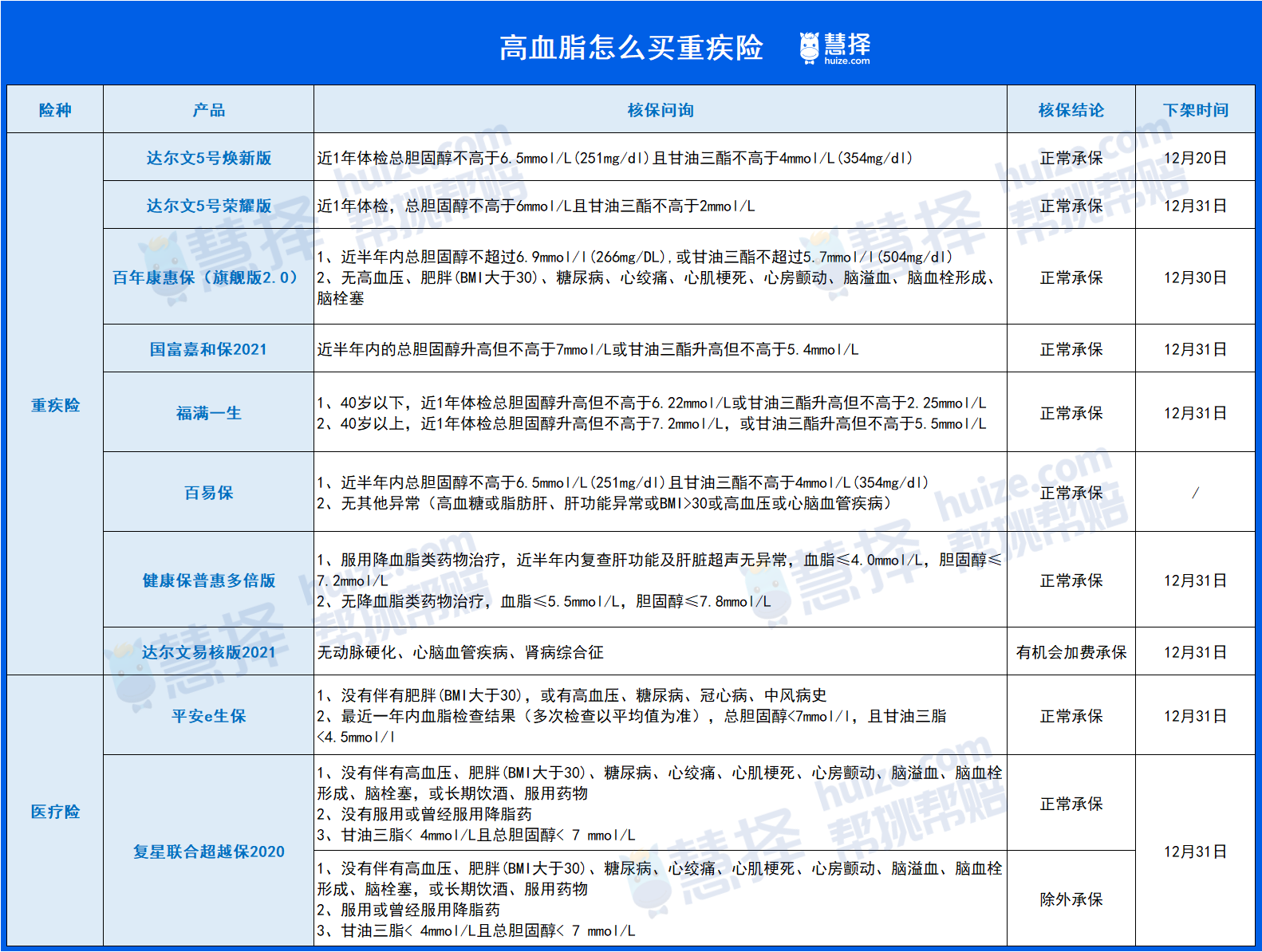Screen dimensions: 1262x952
Task: Open the 达尔文5号荣耀版 product
Action: pyautogui.click(x=208, y=206)
